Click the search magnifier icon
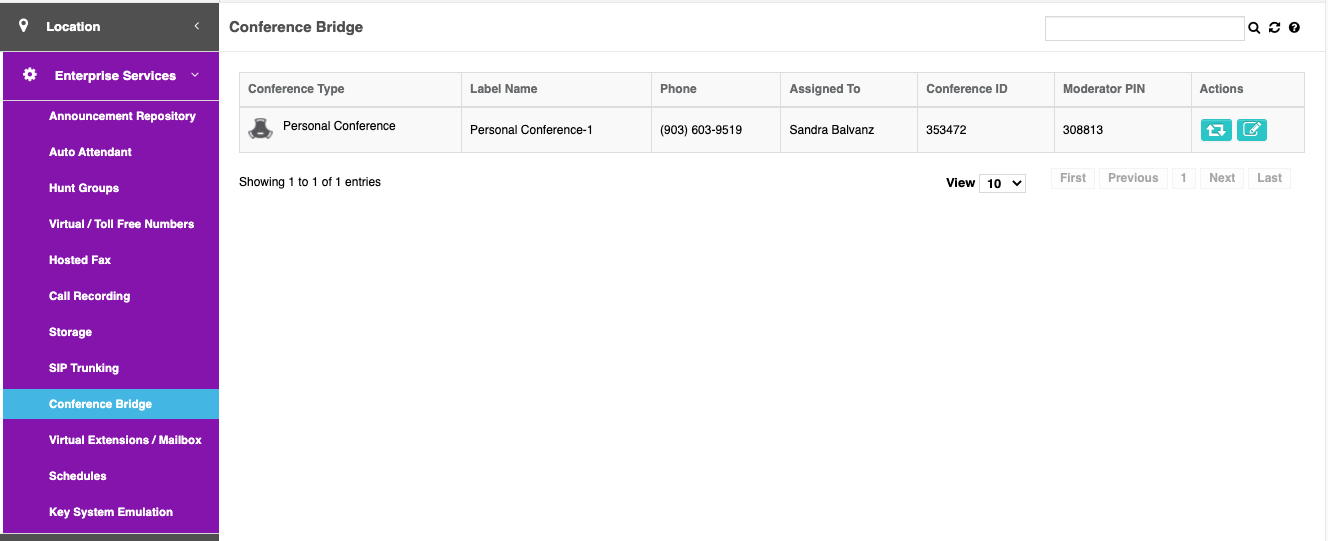 (1254, 28)
